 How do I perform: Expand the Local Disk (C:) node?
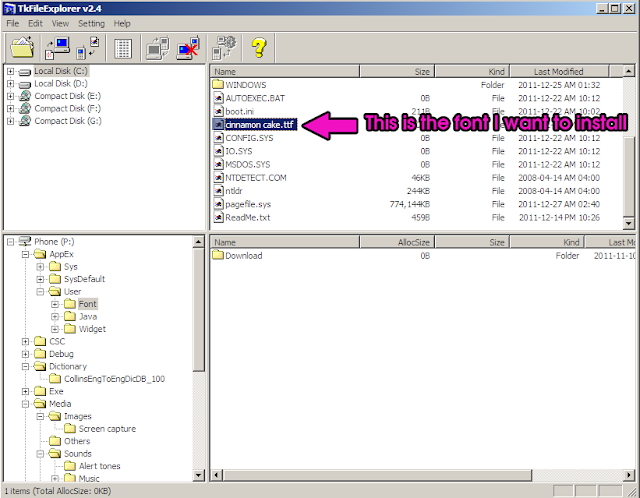click(11, 71)
